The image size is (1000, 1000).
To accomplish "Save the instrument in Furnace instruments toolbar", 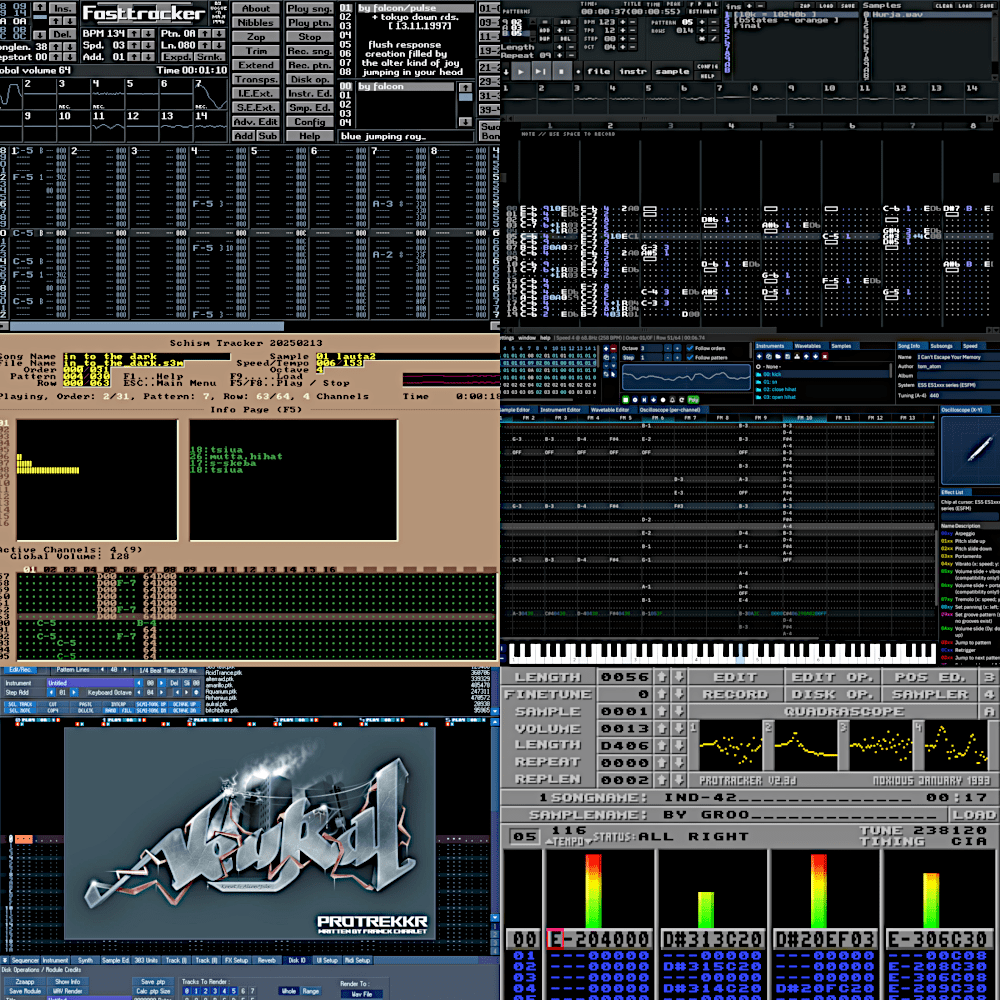I will point(788,357).
